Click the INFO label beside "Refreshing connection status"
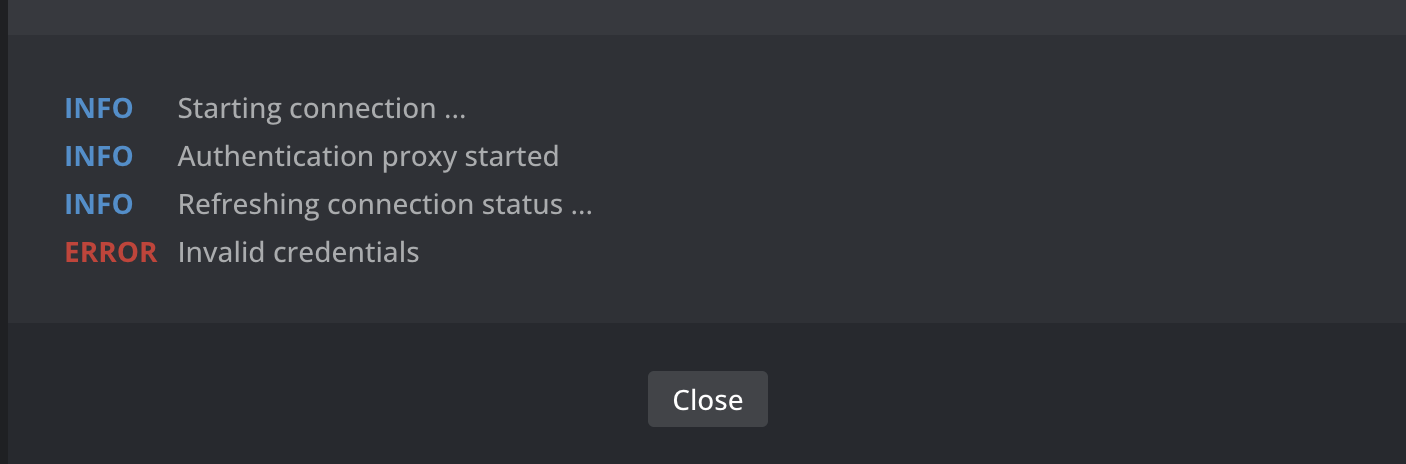 99,205
